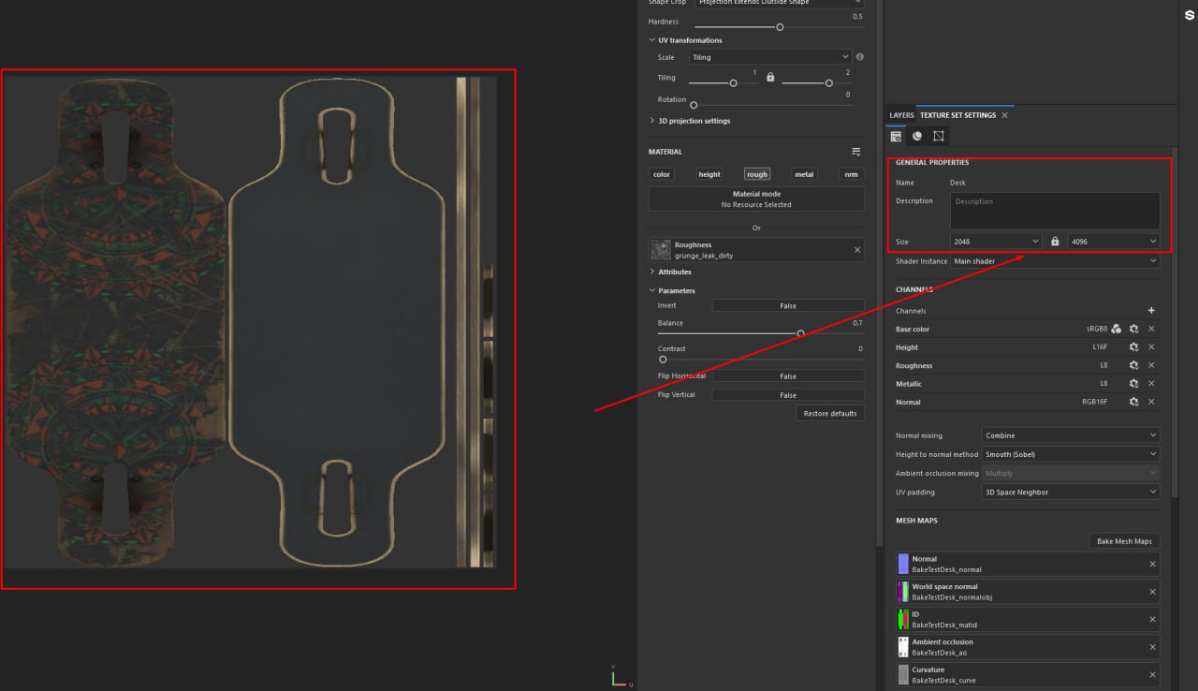Viewport: 1198px width, 691px height.
Task: Open the 4096 Size dropdown
Action: (1113, 242)
